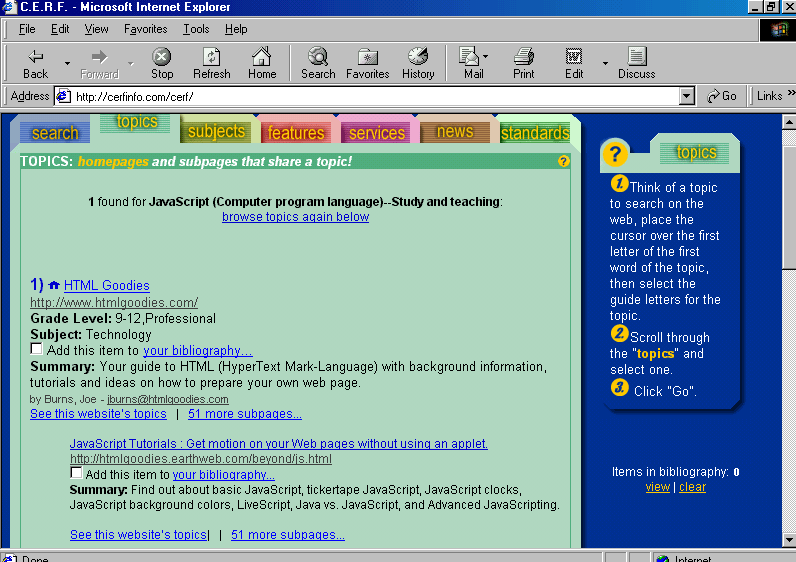This screenshot has height=562, width=796.
Task: Click the homepages word in the TOPICS header
Action: point(113,161)
